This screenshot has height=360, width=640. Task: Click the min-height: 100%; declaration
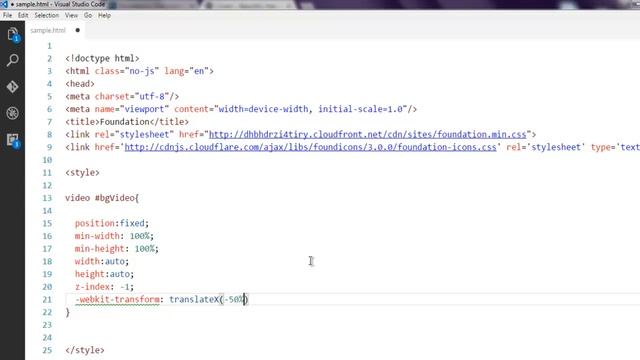coord(117,249)
